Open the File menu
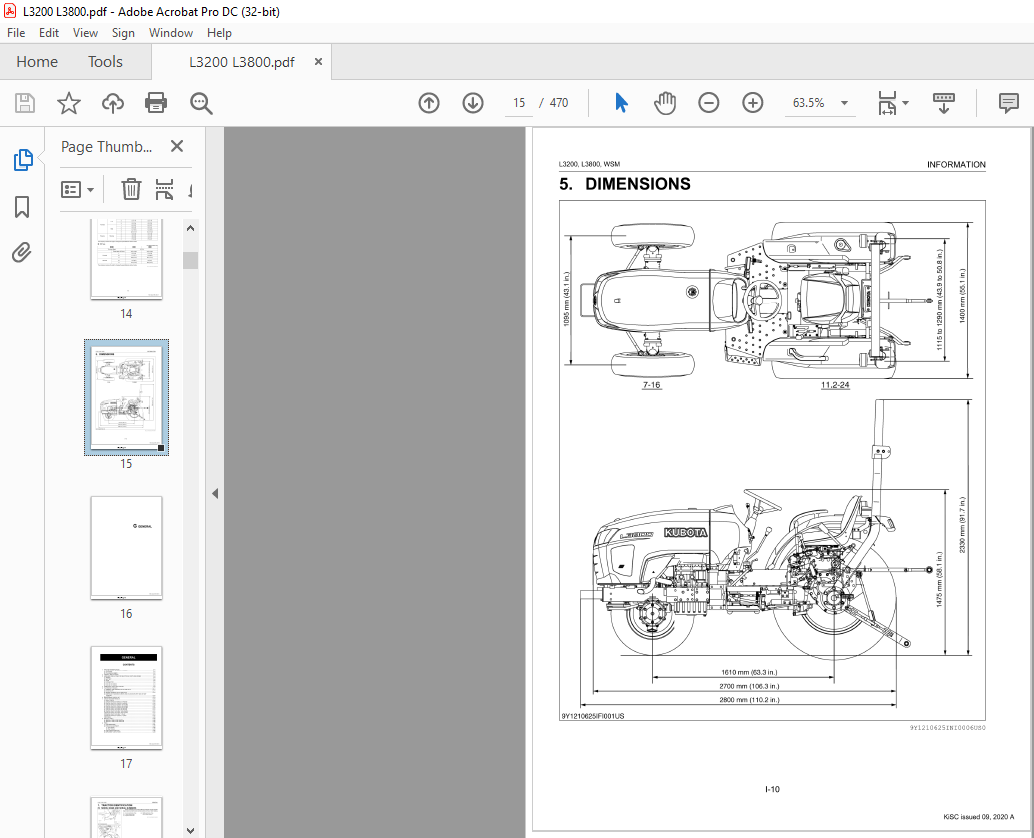The width and height of the screenshot is (1034, 838). (x=16, y=33)
